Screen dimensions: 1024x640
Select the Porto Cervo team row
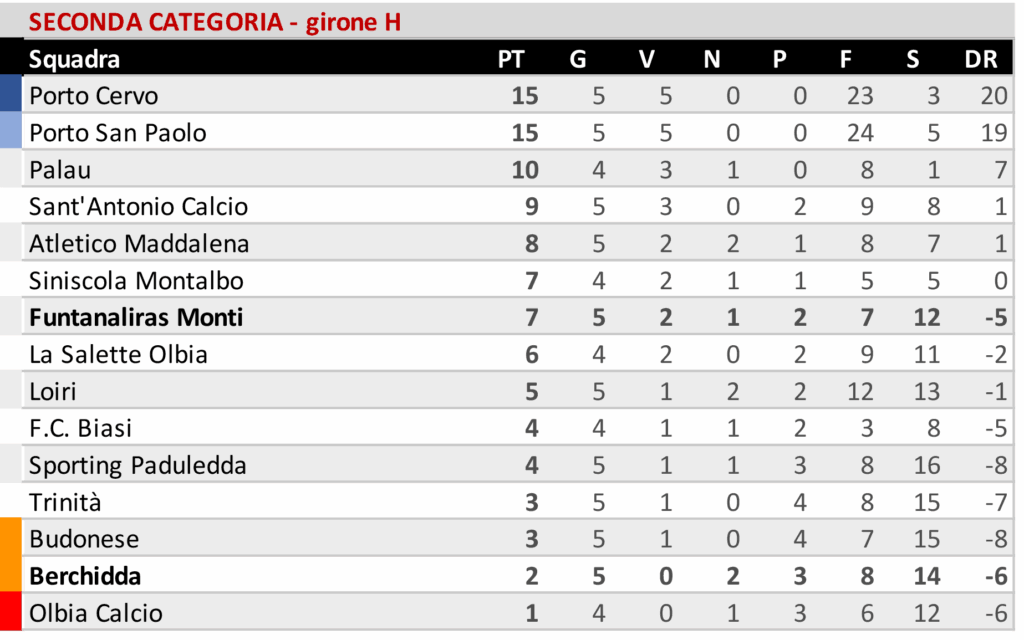(517, 94)
